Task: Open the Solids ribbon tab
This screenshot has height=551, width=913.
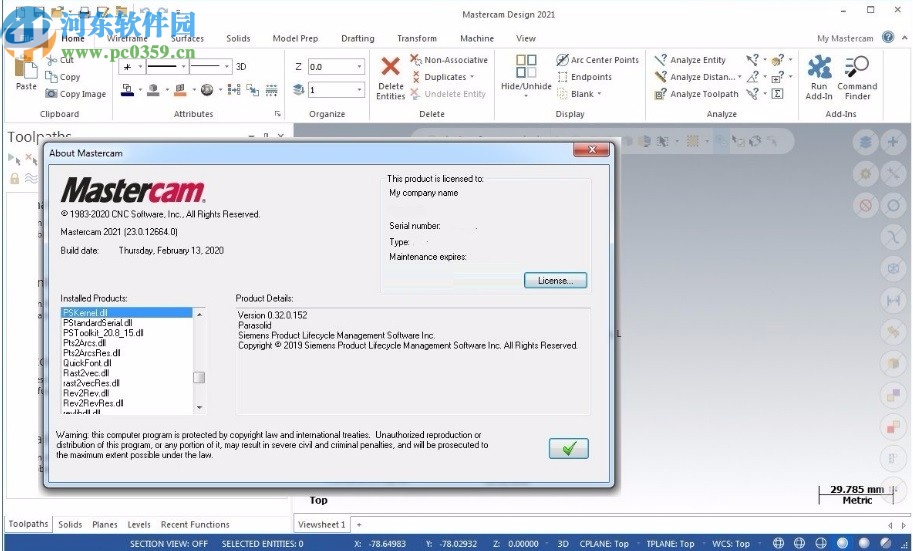Action: [x=238, y=38]
